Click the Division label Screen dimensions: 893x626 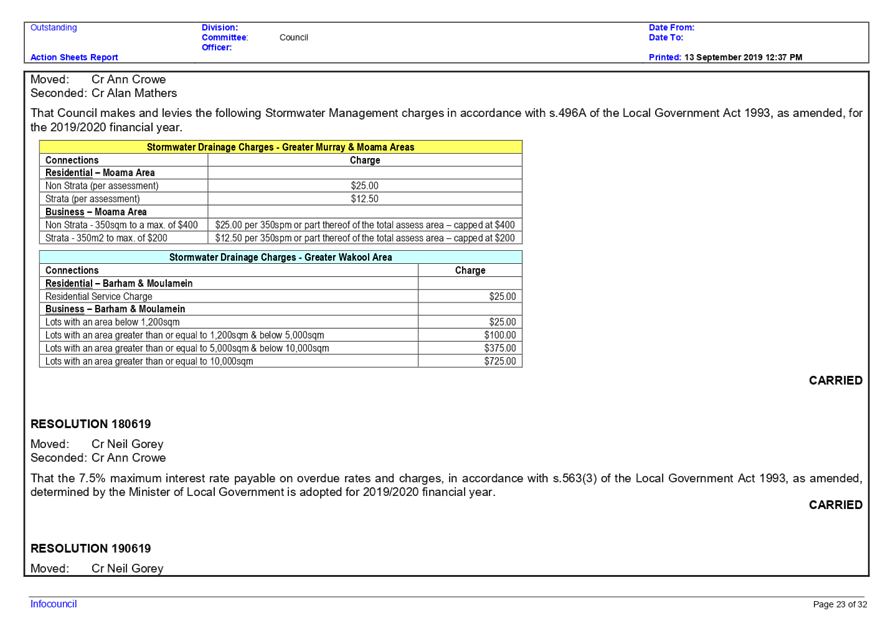tap(220, 27)
